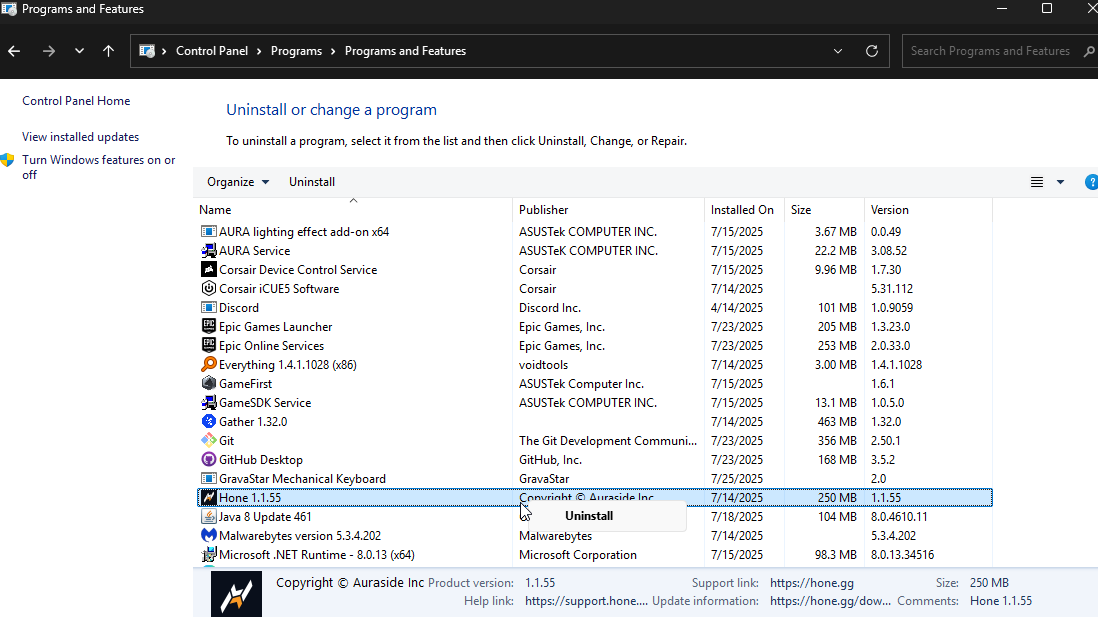Click the GameFirst program icon
The image size is (1098, 617).
click(209, 383)
